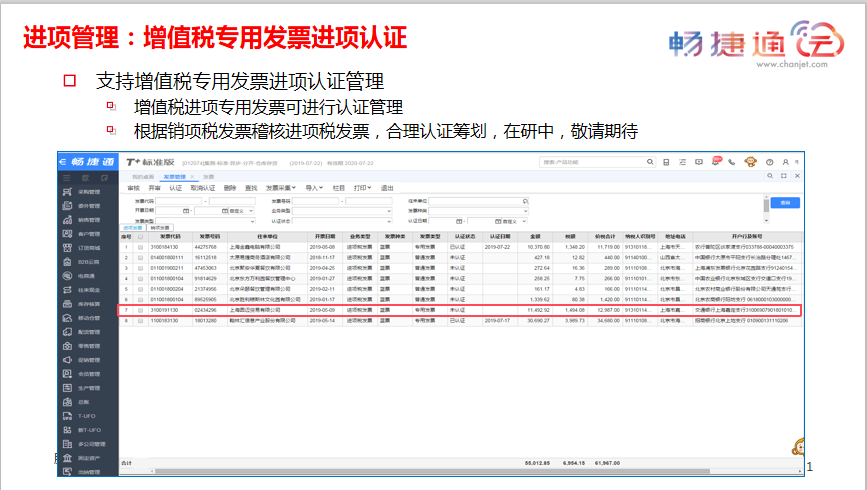The width and height of the screenshot is (867, 490).
Task: Close the 发票管理 tab with its x
Action: (x=192, y=177)
